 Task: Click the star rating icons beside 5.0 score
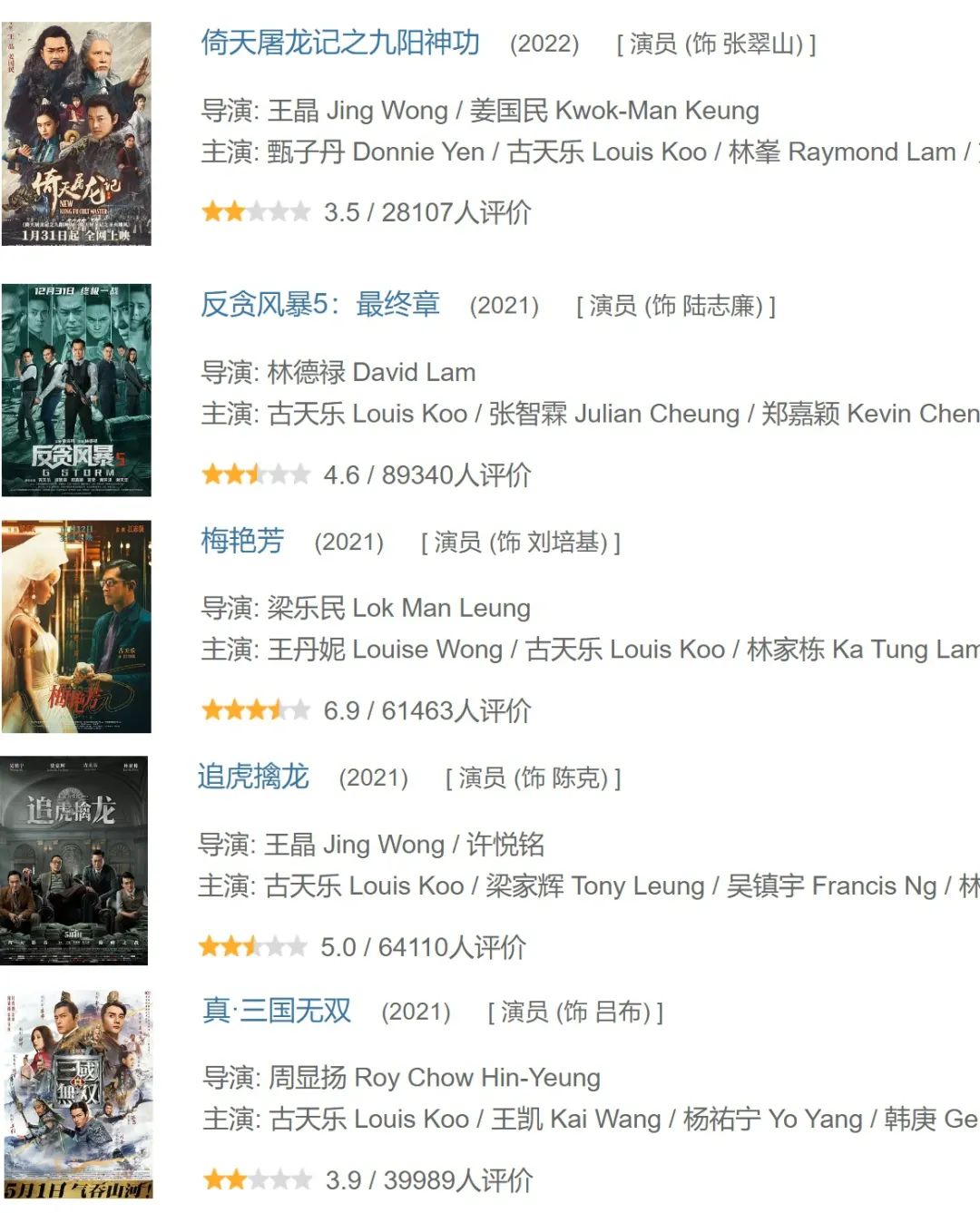[x=253, y=947]
